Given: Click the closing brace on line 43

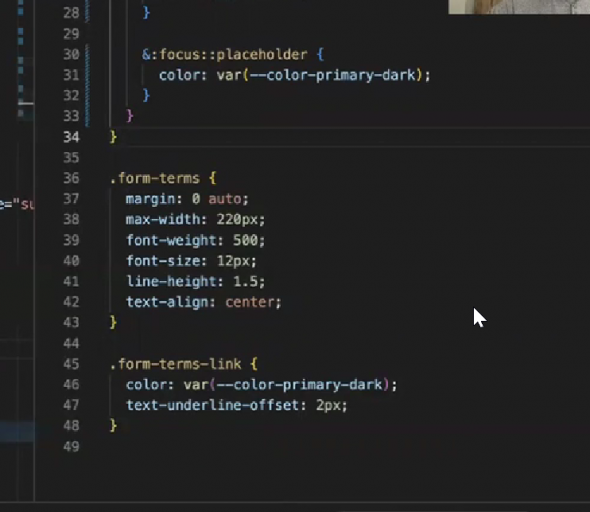Looking at the screenshot, I should click(113, 323).
